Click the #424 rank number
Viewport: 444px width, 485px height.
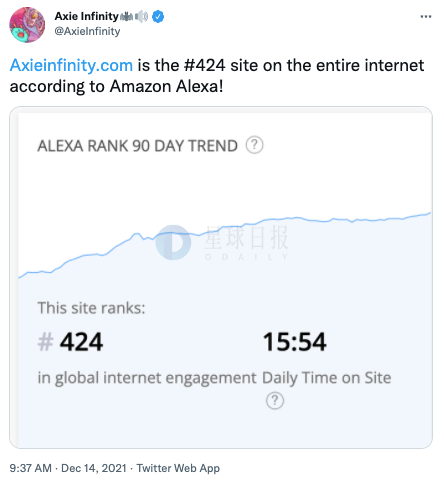[x=70, y=342]
